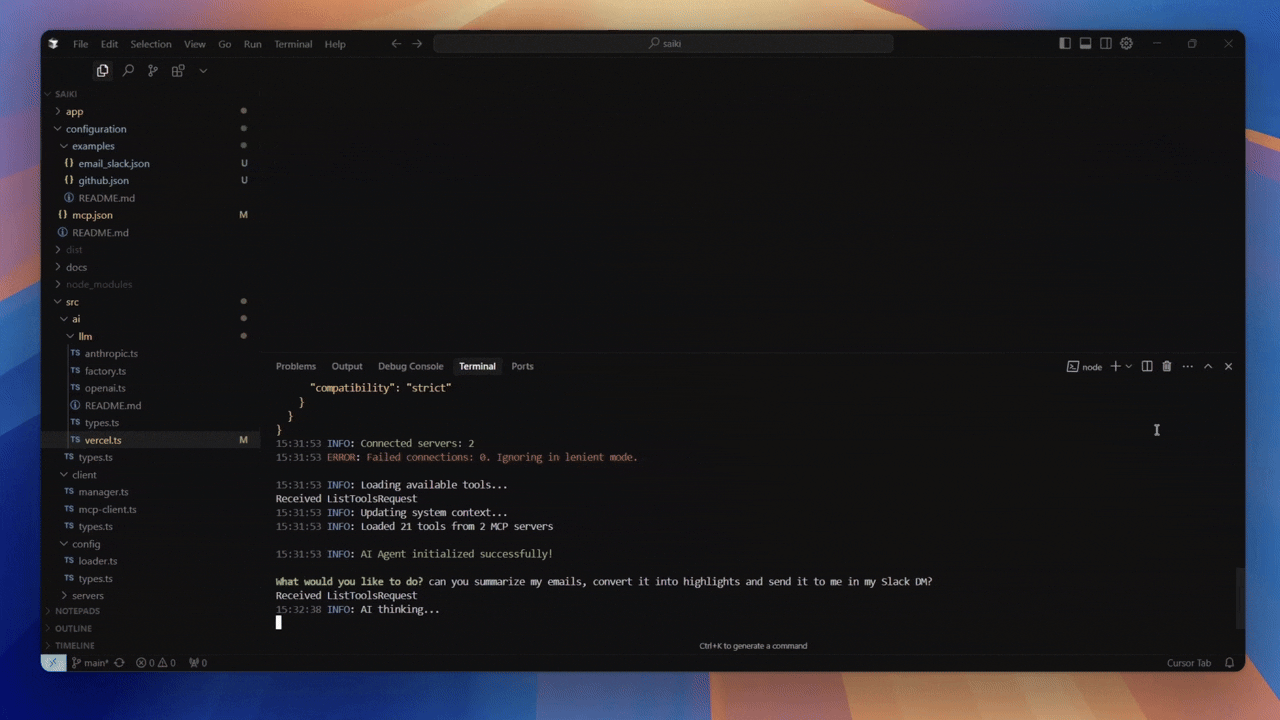Open the Search view icon
Image resolution: width=1280 pixels, height=720 pixels.
[128, 71]
